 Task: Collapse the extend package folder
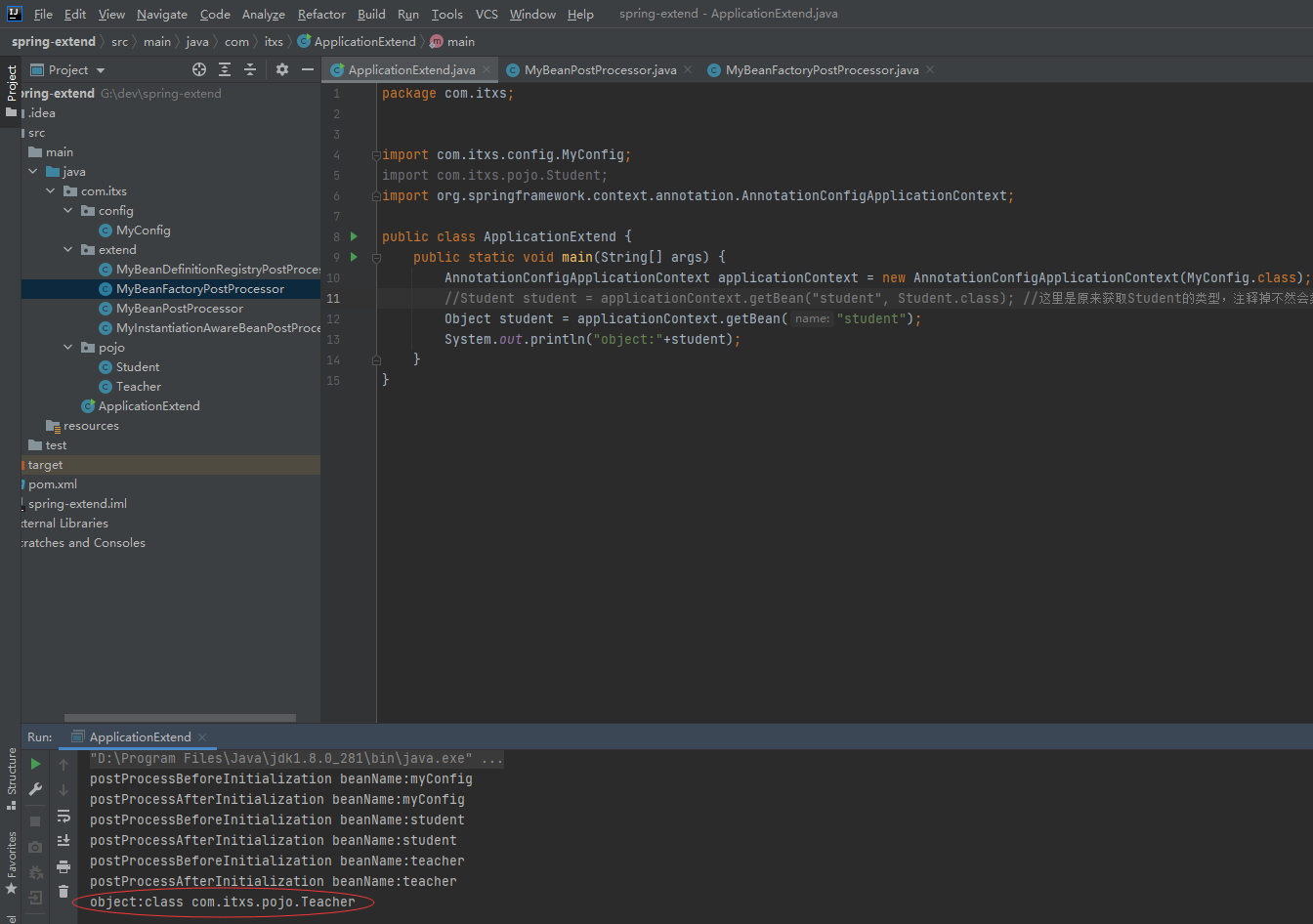click(68, 250)
